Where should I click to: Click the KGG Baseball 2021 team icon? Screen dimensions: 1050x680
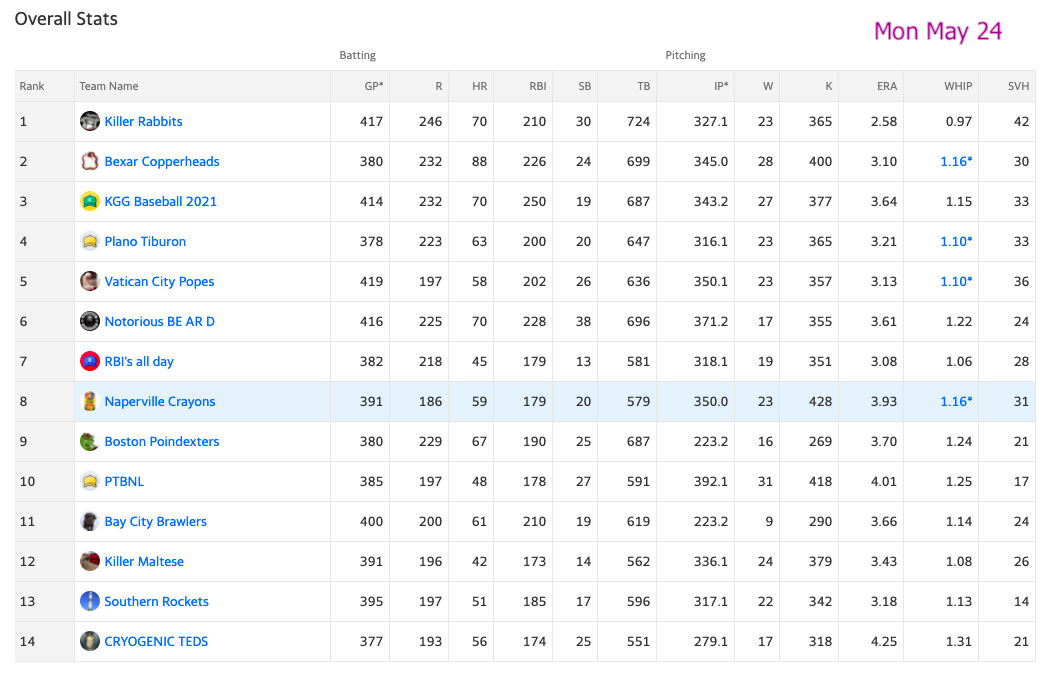(x=90, y=201)
